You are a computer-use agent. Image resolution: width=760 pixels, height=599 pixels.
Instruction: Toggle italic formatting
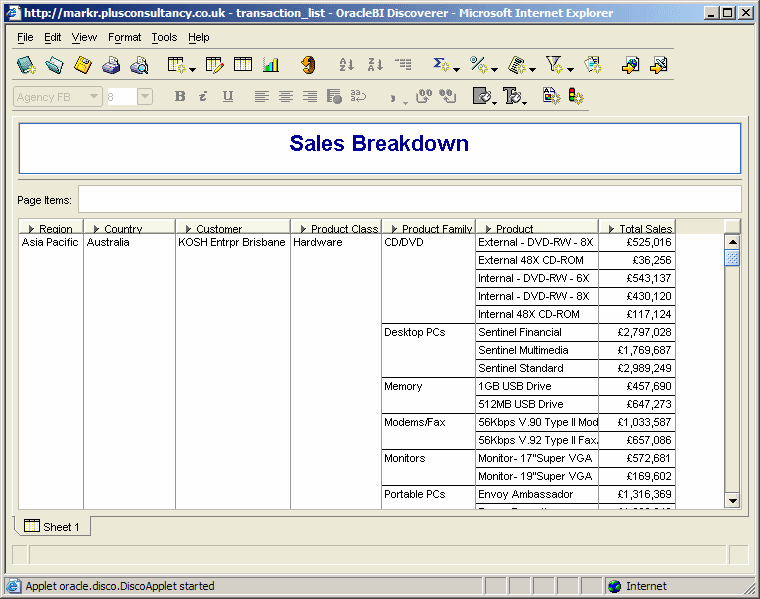pos(203,96)
